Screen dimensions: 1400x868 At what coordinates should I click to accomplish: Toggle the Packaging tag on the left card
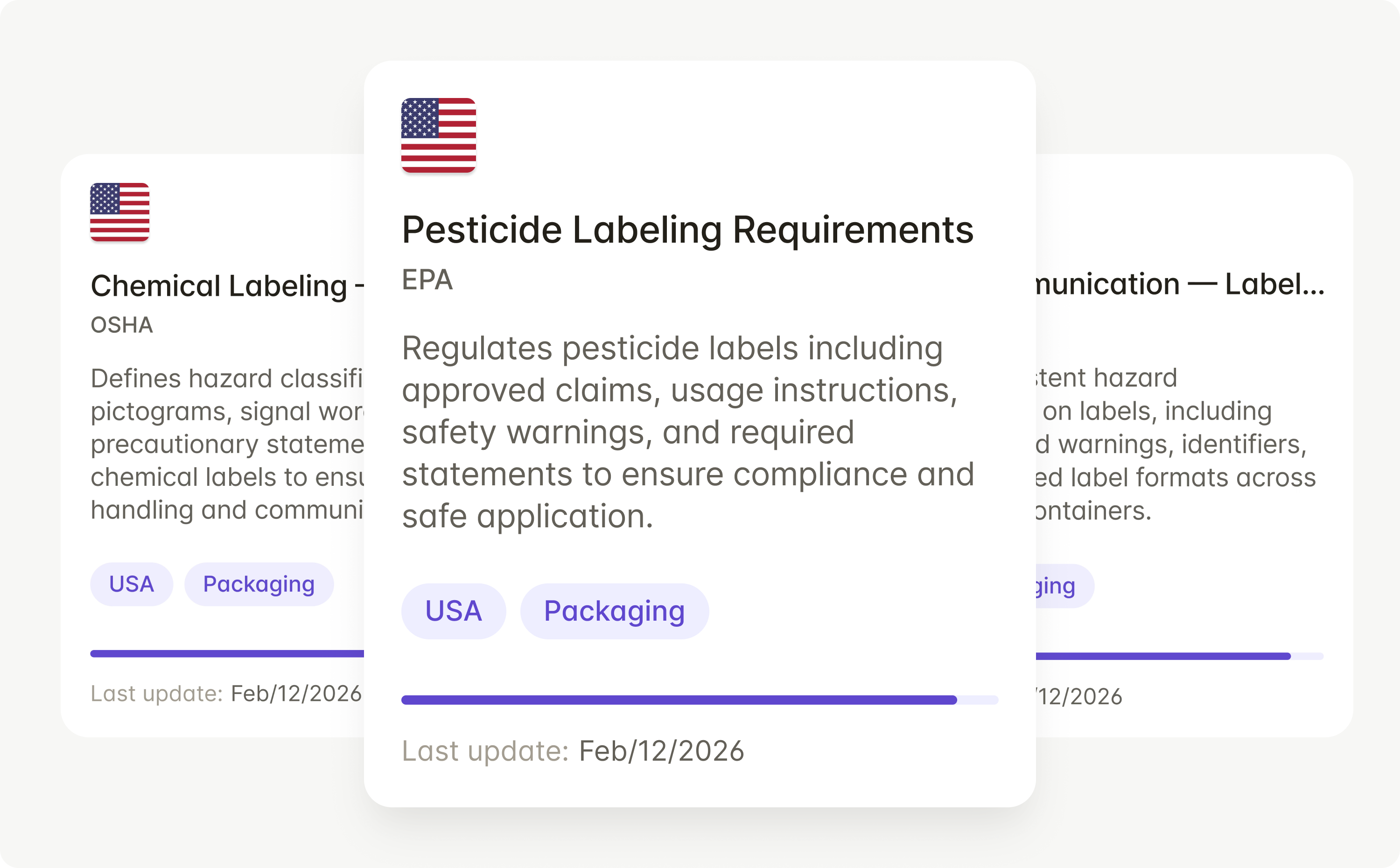(259, 584)
